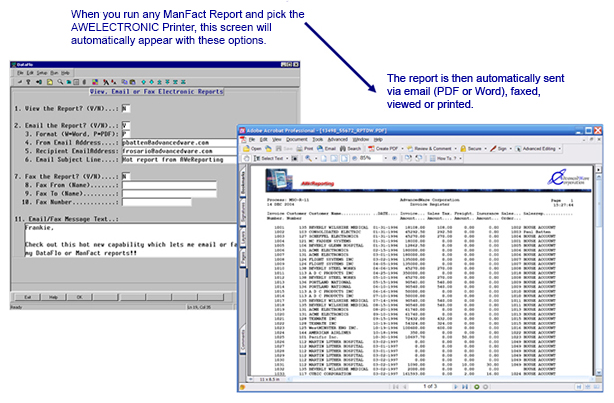614x403 pixels.
Task: Open the Tools menu in Acrobat
Action: click(318, 139)
